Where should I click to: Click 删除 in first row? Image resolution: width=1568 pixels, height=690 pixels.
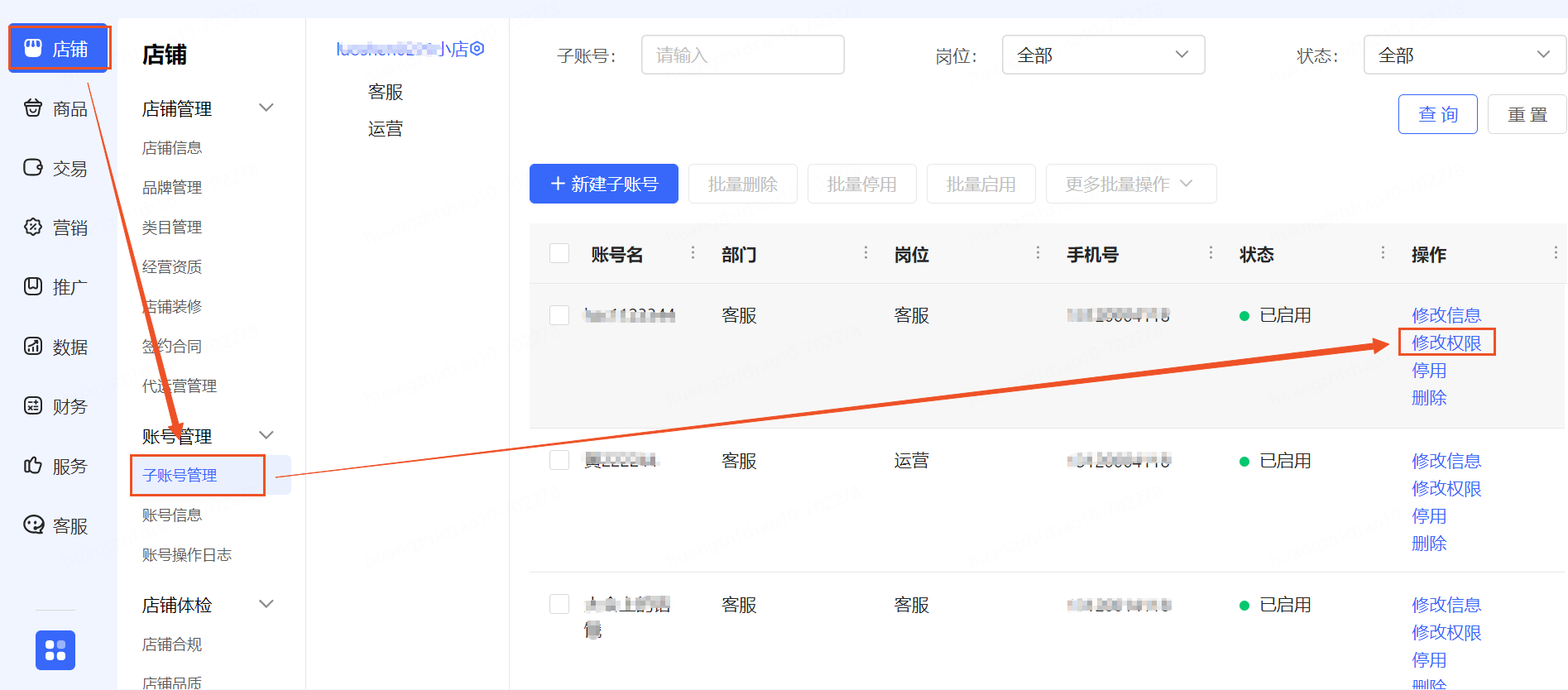[x=1429, y=398]
